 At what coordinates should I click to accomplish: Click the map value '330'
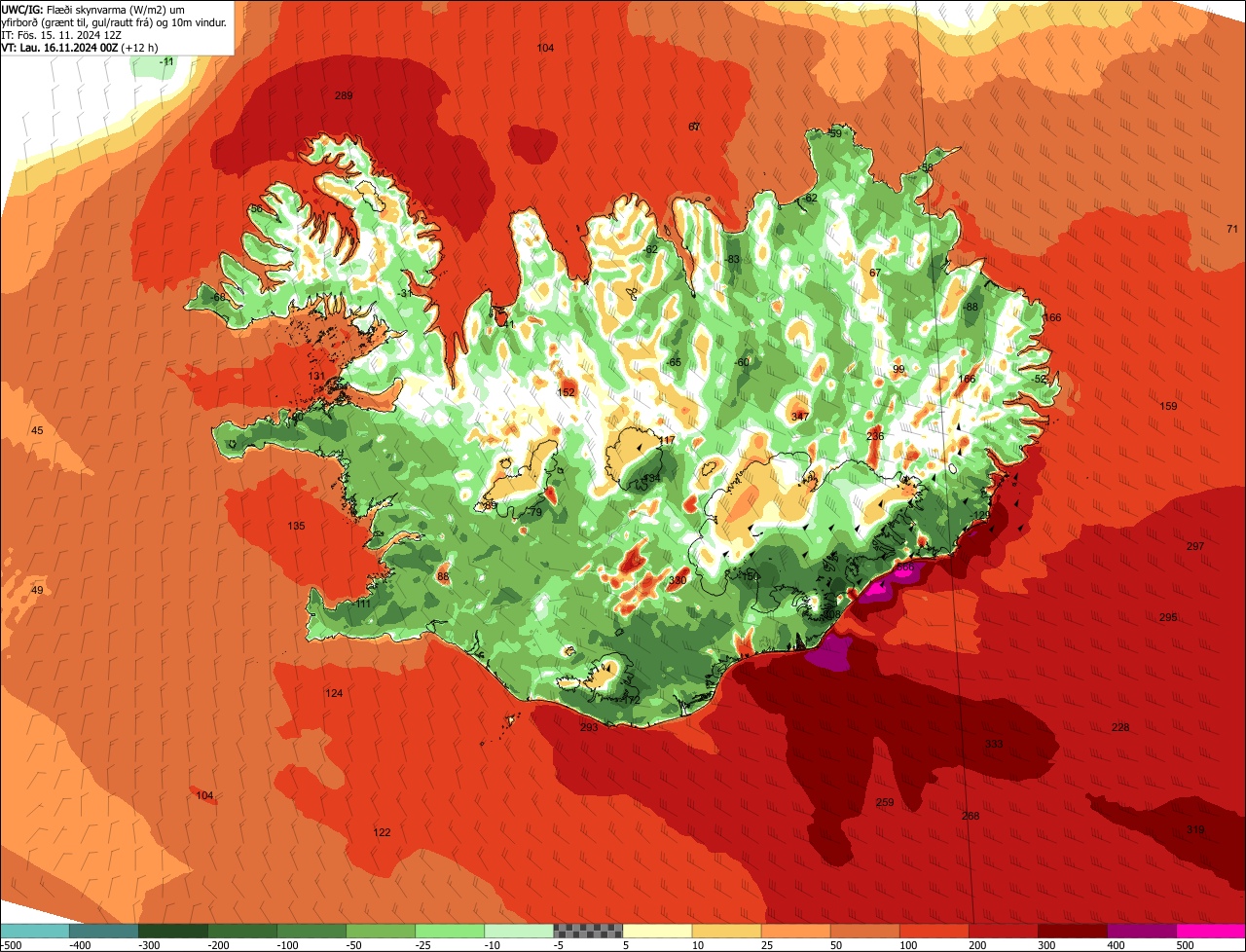click(x=678, y=580)
